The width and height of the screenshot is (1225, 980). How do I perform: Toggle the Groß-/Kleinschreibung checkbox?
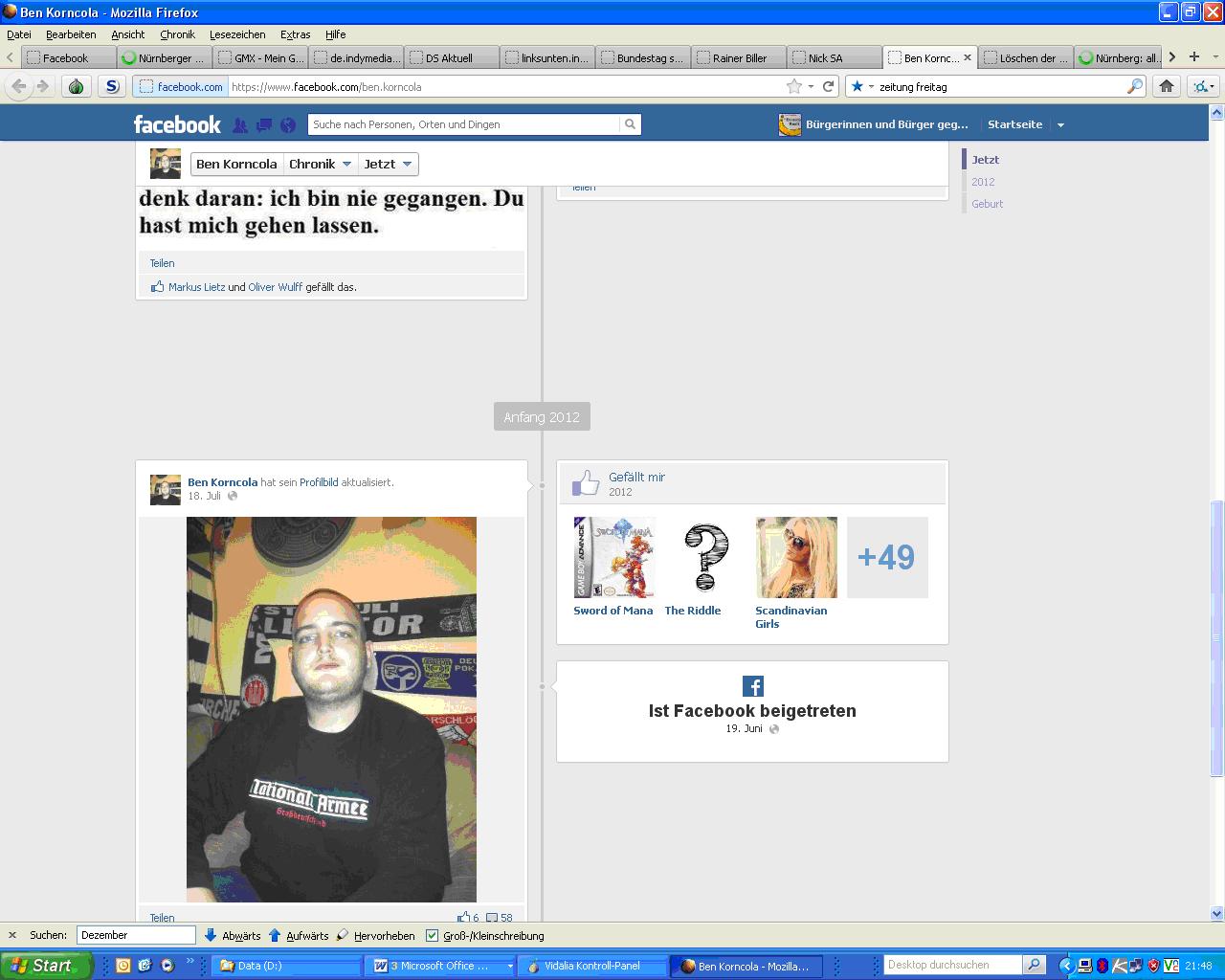[432, 935]
